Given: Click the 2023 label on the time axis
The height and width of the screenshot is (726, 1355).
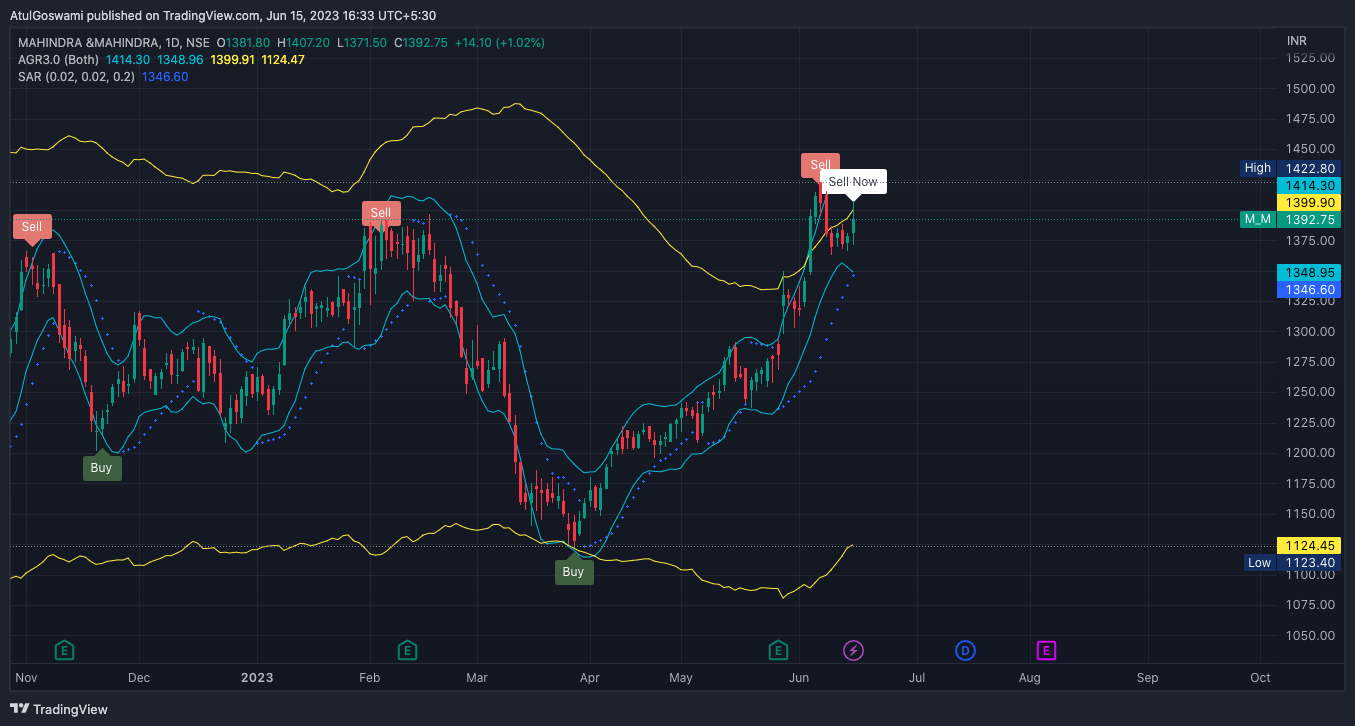Looking at the screenshot, I should point(257,678).
